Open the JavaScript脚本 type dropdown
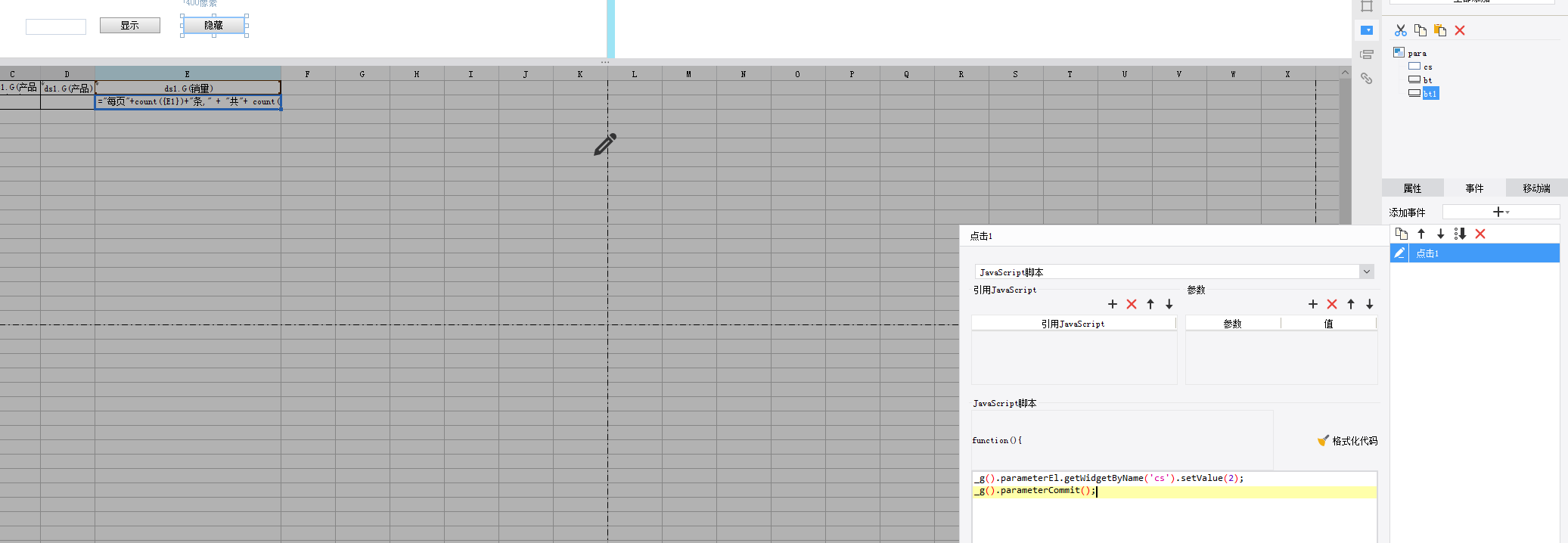Viewport: 1568px width, 543px height. pos(1175,271)
